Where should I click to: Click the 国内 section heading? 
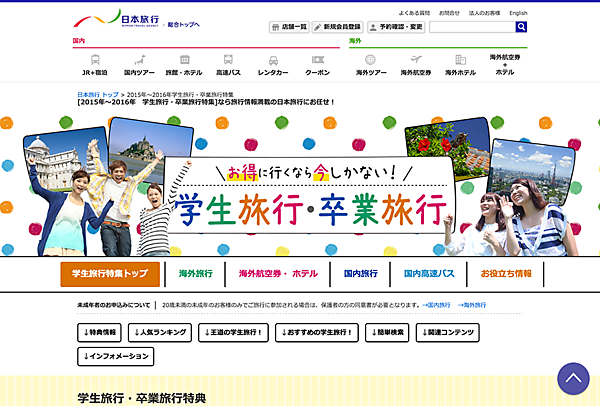click(79, 41)
